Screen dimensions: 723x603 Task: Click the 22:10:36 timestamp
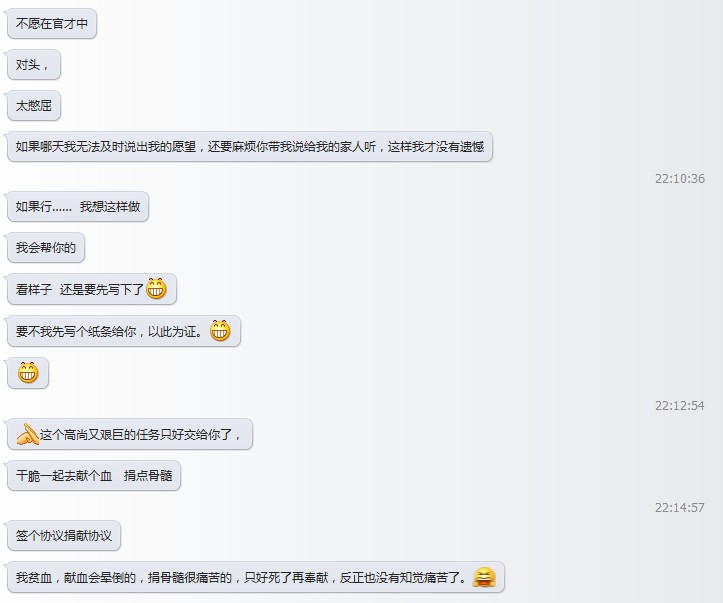point(680,178)
